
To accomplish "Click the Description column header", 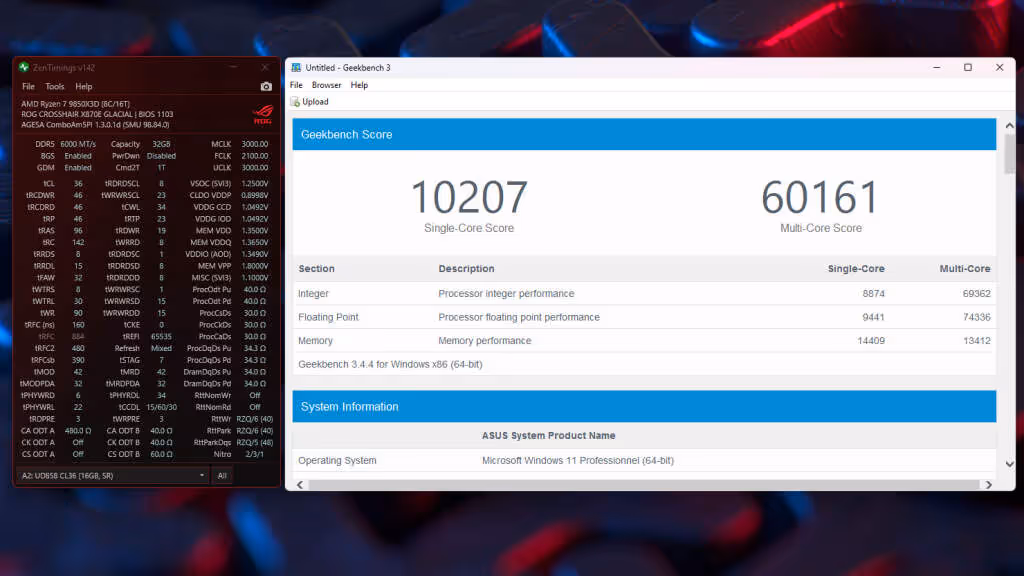I will point(466,268).
